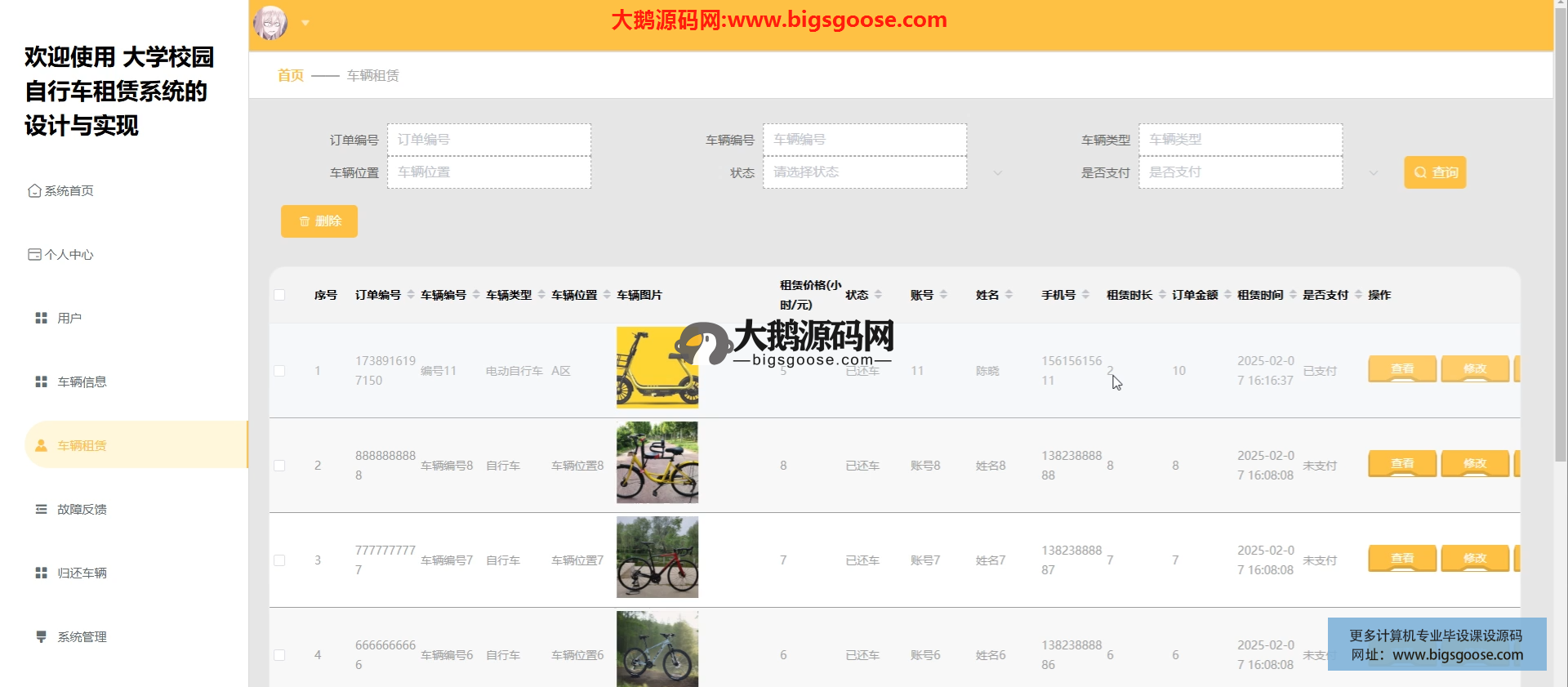The height and width of the screenshot is (687, 1568).
Task: Click the user avatar icon
Action: [x=270, y=23]
